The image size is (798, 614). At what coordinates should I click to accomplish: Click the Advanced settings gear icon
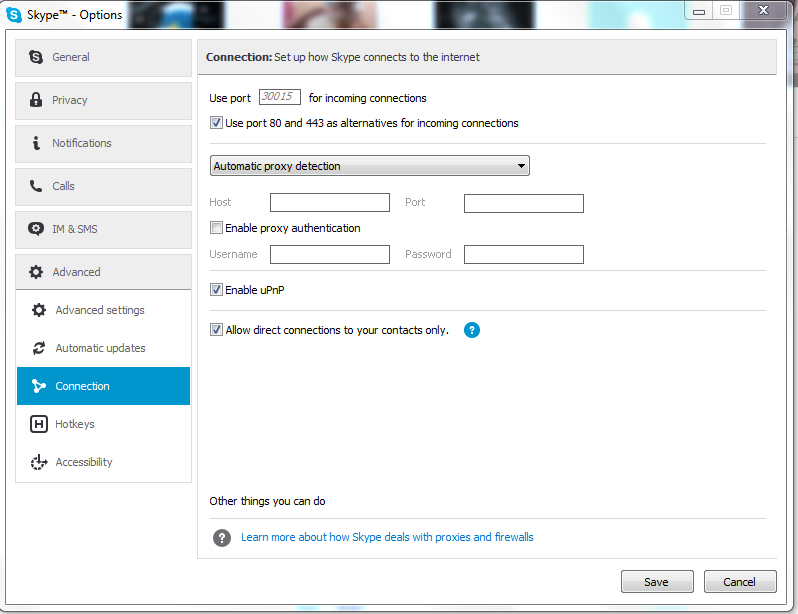[x=39, y=310]
